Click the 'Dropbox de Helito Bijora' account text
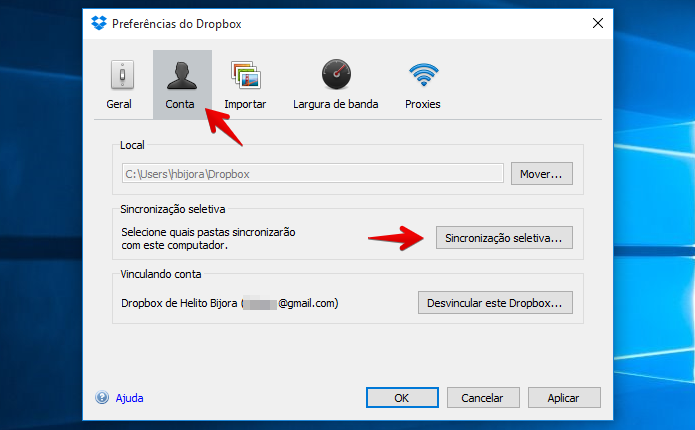 click(230, 303)
